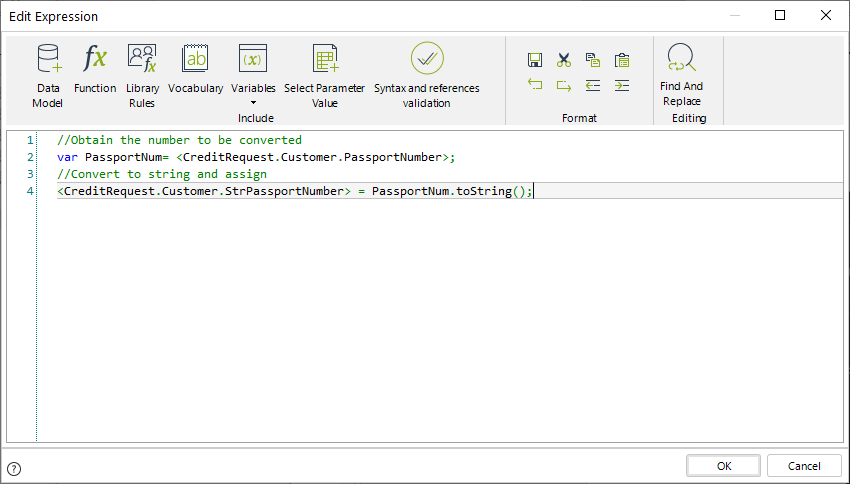This screenshot has width=850, height=484.
Task: Insert a Function via fx icon
Action: tap(95, 69)
